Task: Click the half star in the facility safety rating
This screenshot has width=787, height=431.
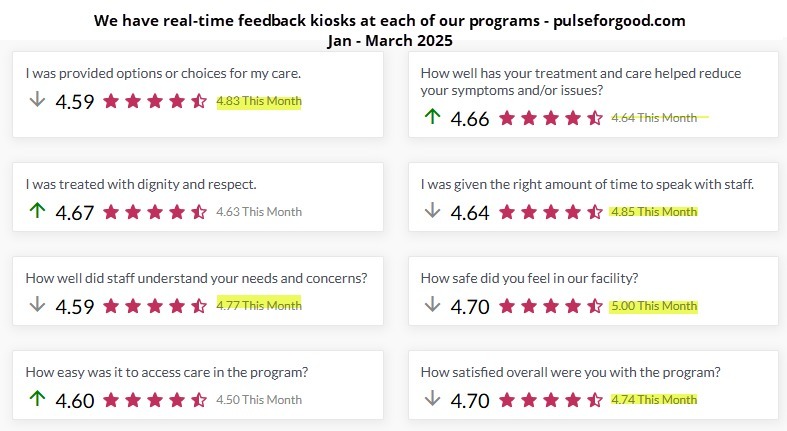Action: 595,306
